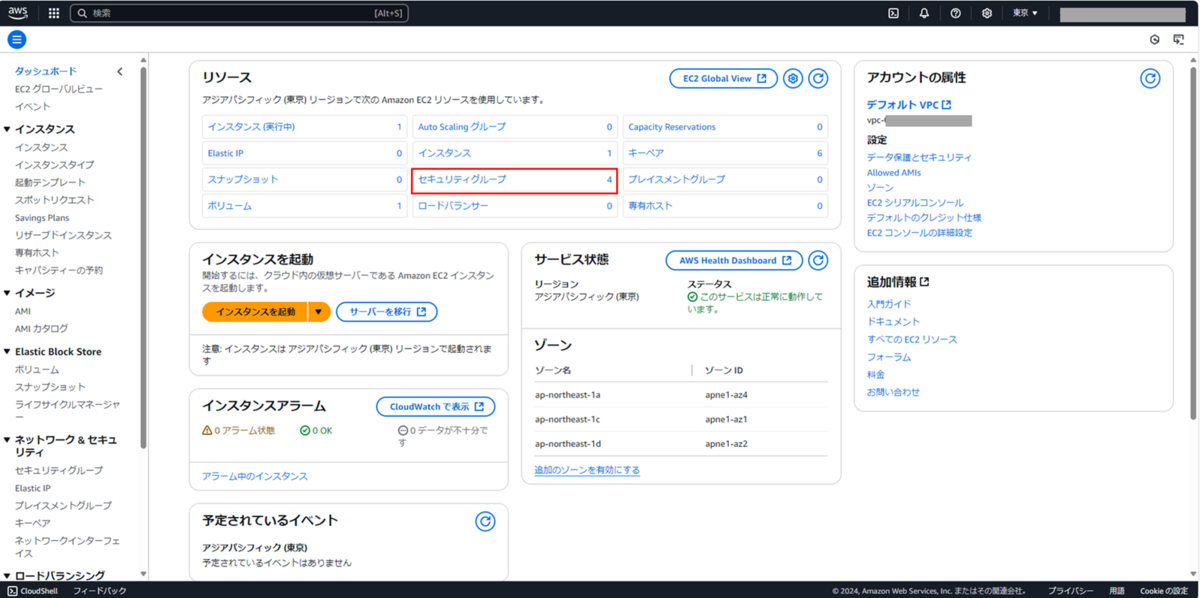Select ダッシュボード in sidebar
Image resolution: width=1200 pixels, height=598 pixels.
point(45,72)
